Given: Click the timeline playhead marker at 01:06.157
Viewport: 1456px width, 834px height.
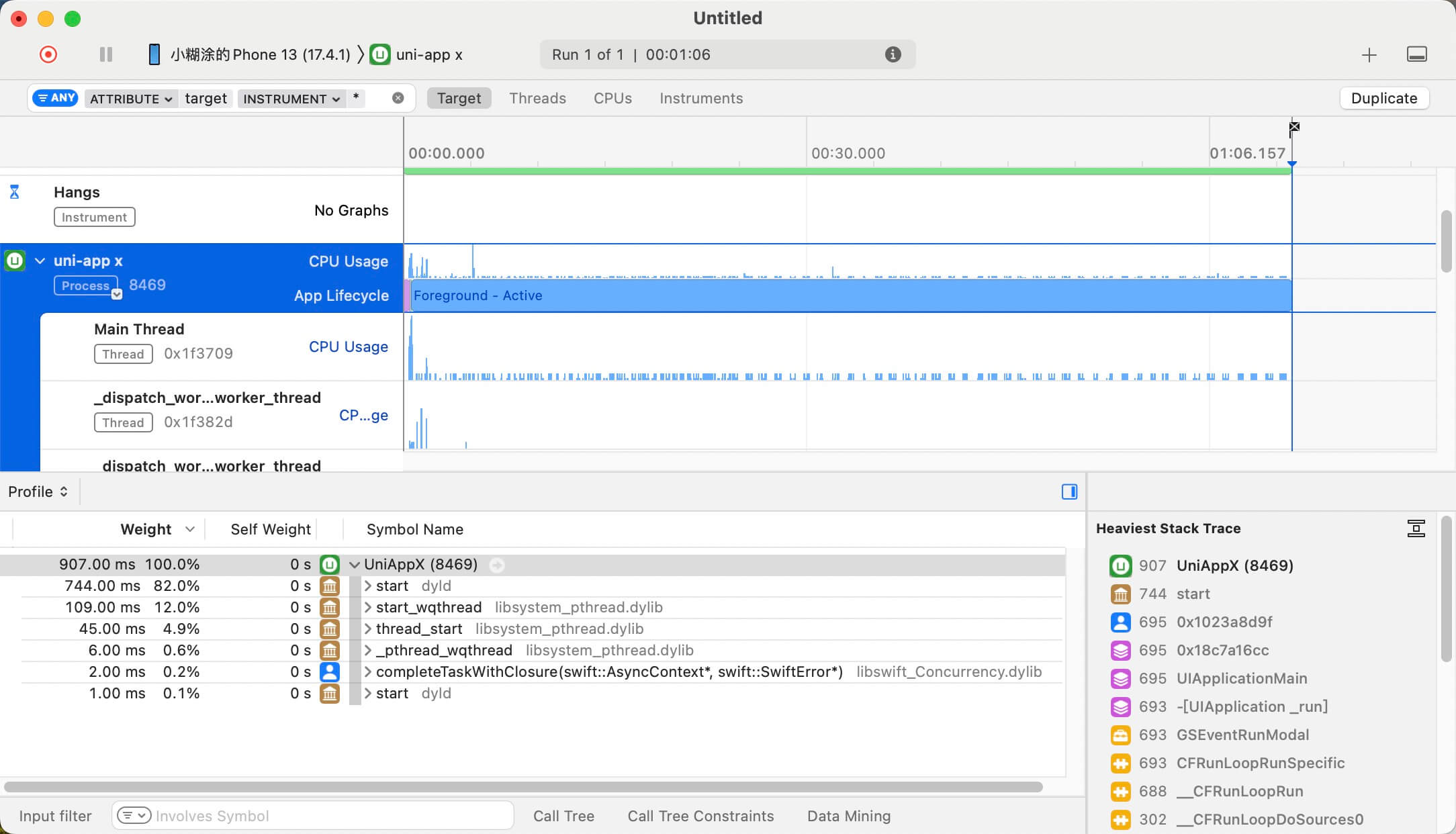Looking at the screenshot, I should click(x=1292, y=163).
